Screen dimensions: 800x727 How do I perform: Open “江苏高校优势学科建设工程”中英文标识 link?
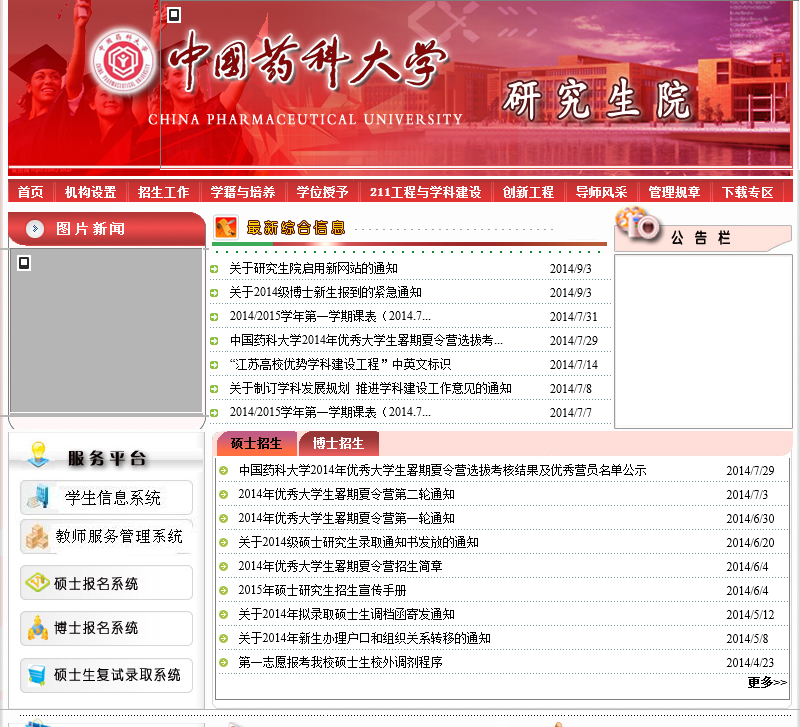[x=340, y=364]
